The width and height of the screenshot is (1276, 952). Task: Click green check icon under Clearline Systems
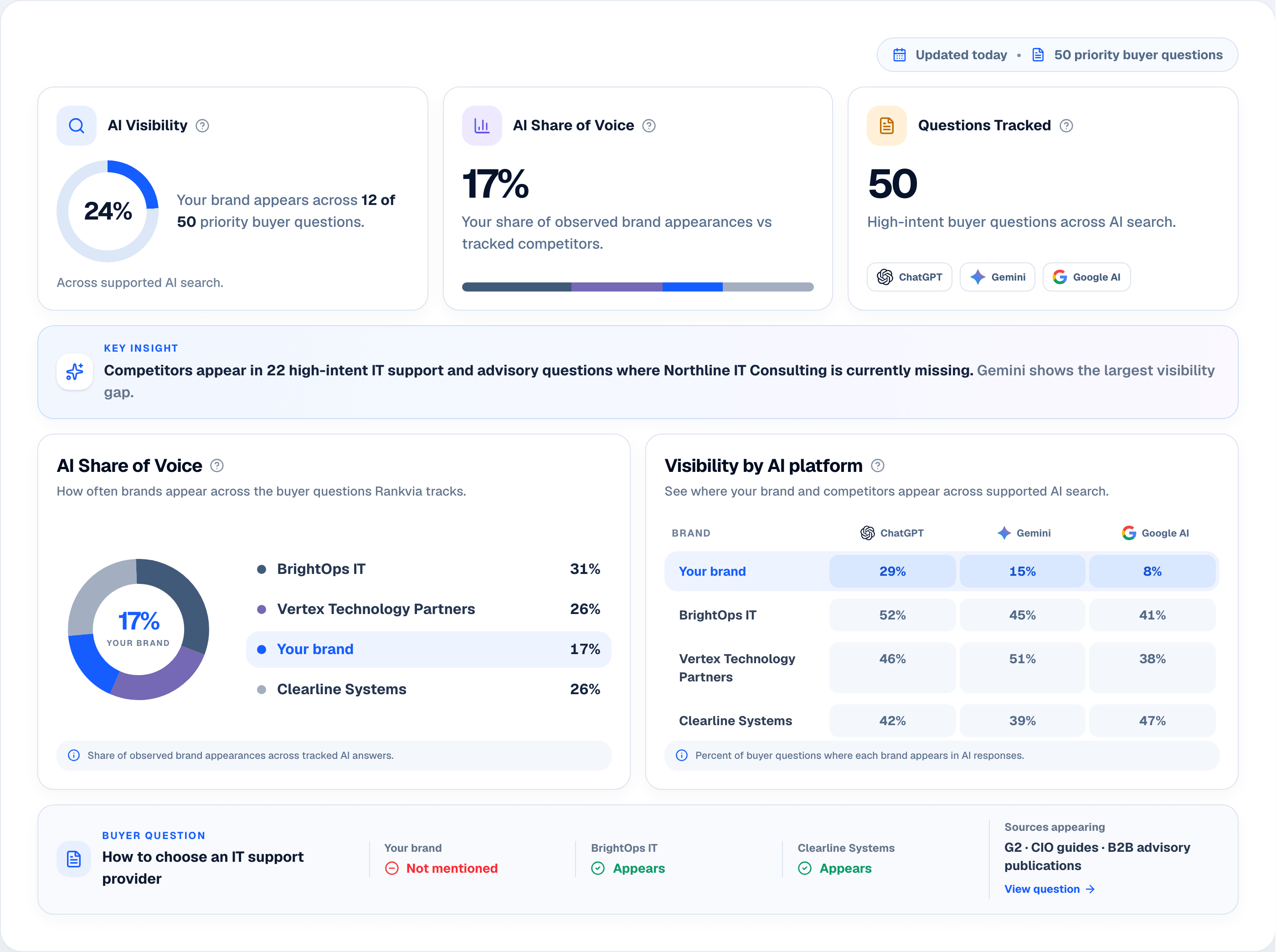point(805,869)
